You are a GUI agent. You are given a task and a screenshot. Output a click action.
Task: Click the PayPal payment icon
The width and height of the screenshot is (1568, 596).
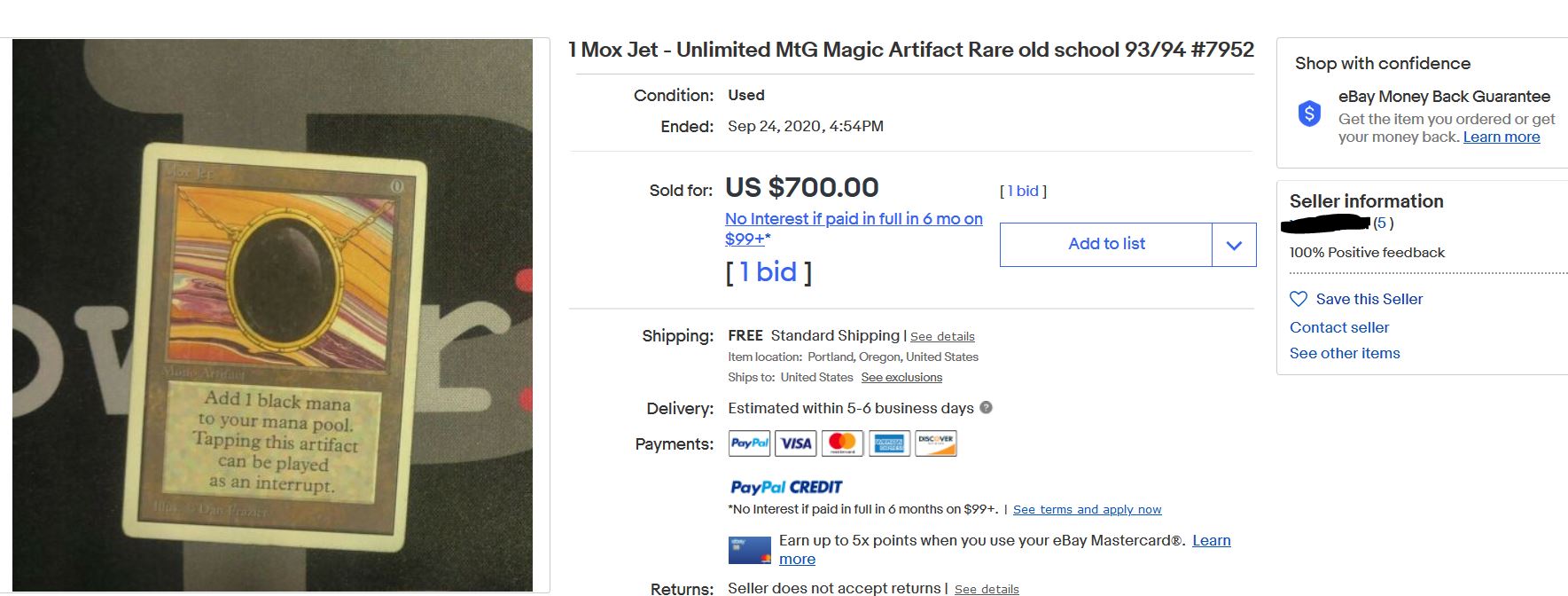point(749,443)
